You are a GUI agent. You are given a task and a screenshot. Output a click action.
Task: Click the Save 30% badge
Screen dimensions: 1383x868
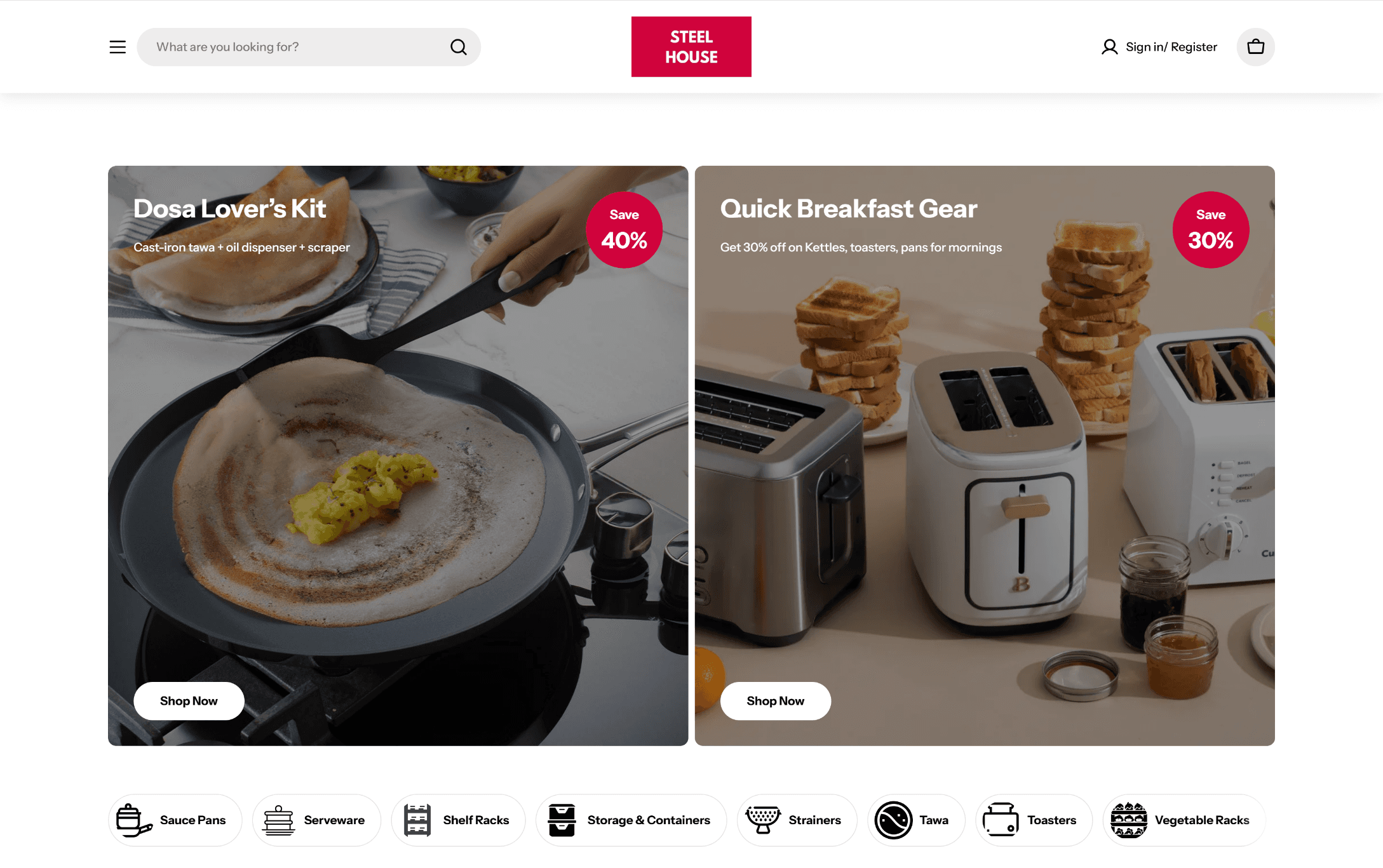pyautogui.click(x=1211, y=230)
